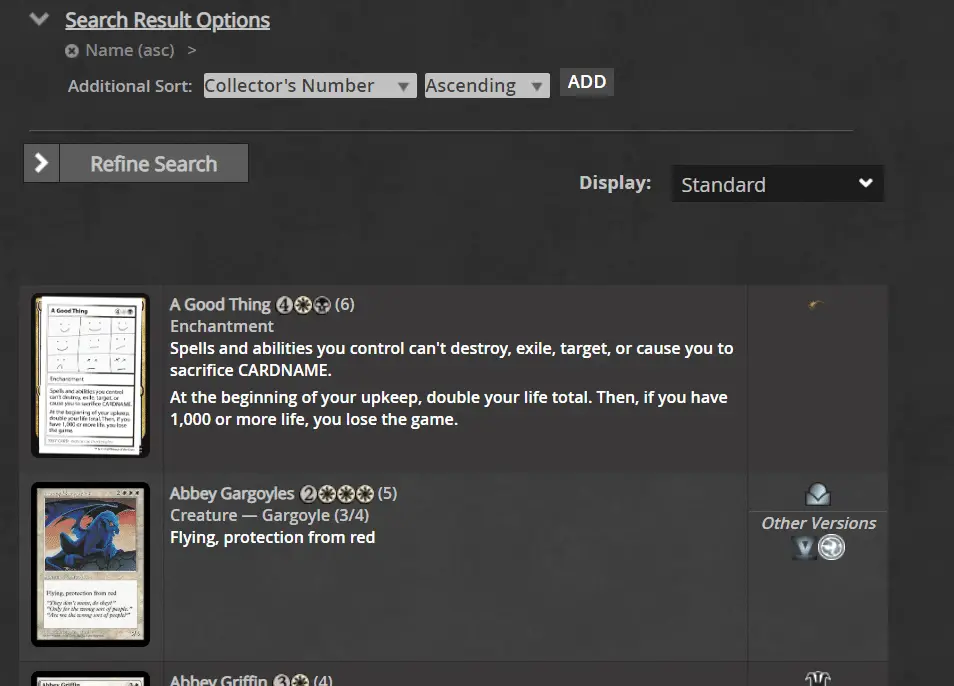954x686 pixels.
Task: Open the Abbey Gargoyles card image
Action: point(91,564)
